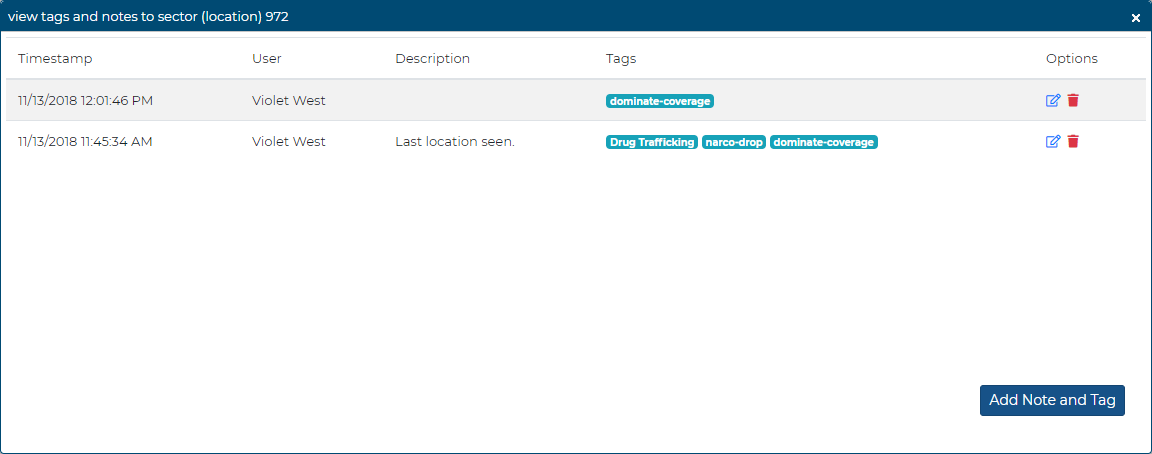Image resolution: width=1152 pixels, height=454 pixels.
Task: Click the Options column header
Action: [1071, 59]
